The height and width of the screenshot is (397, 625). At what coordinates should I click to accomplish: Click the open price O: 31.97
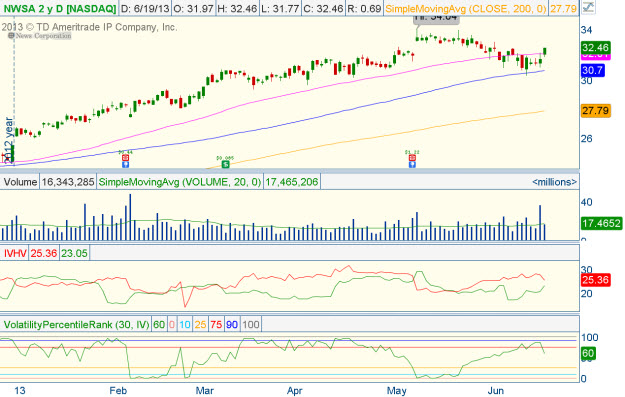(194, 8)
